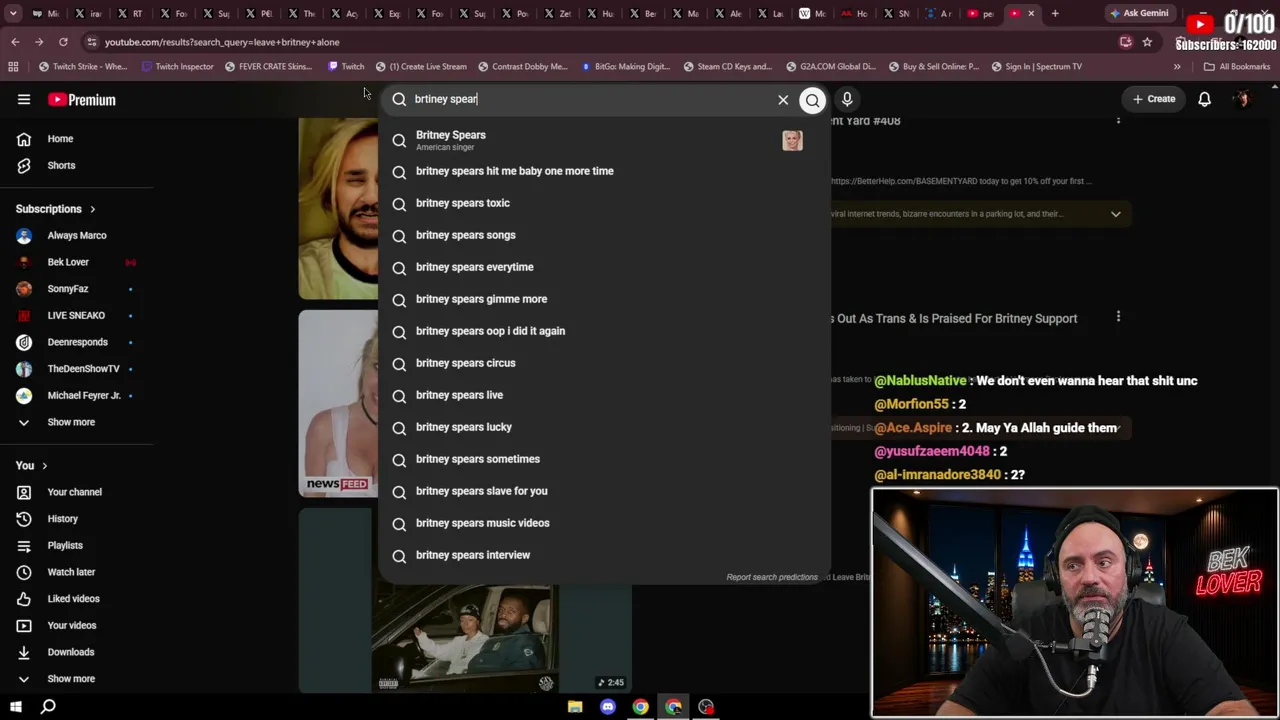This screenshot has height=720, width=1280.
Task: Open the account avatar menu
Action: click(1242, 99)
